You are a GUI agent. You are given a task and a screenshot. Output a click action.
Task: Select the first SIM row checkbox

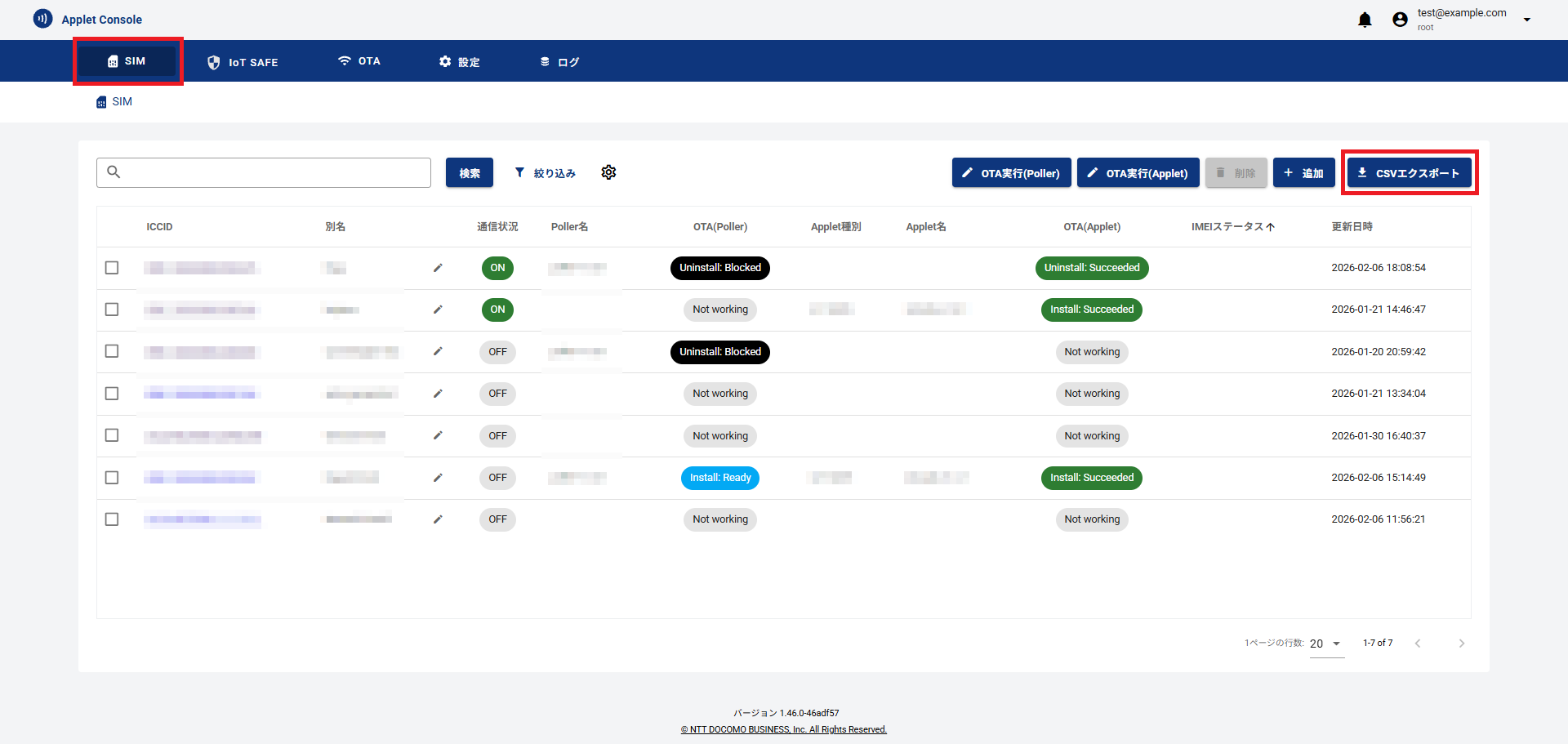(112, 268)
